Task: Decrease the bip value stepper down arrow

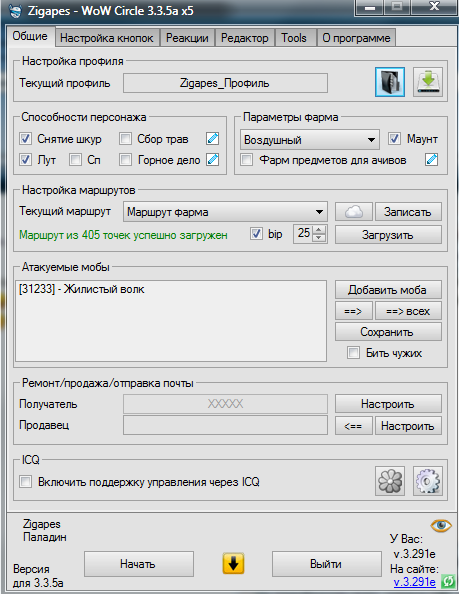Action: pos(319,238)
